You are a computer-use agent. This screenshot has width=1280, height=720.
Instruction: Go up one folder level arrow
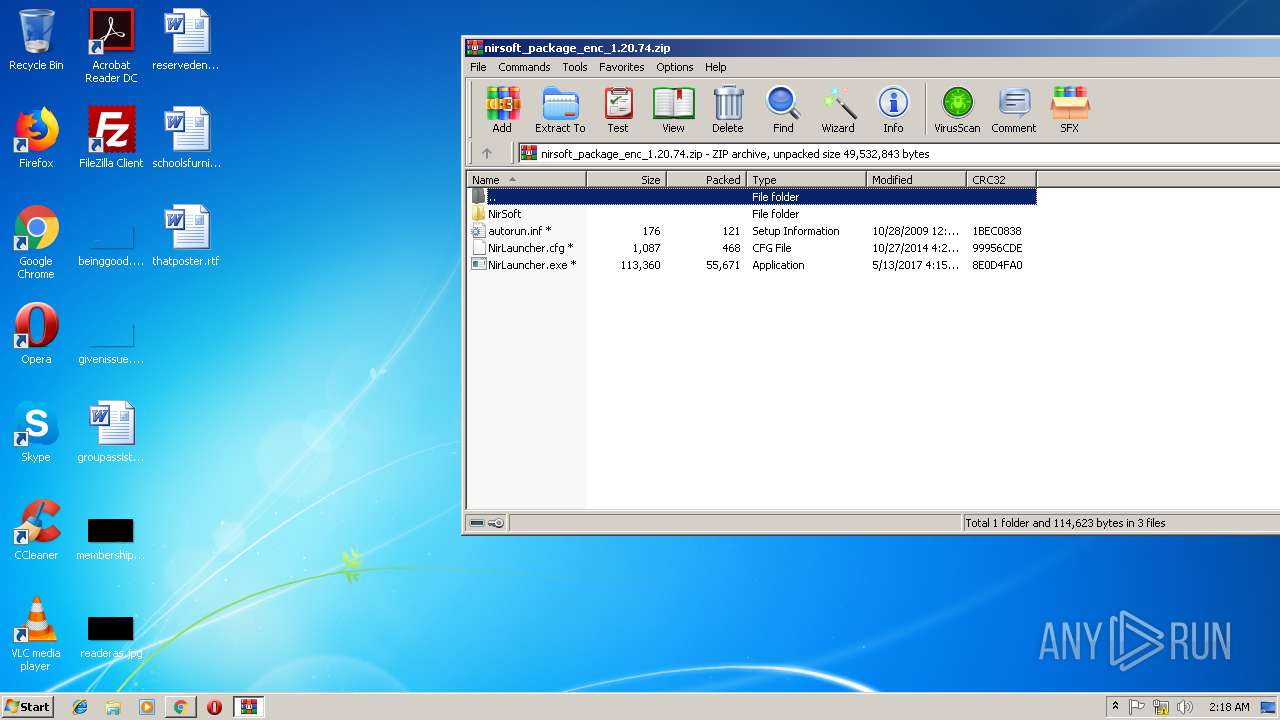tap(487, 154)
